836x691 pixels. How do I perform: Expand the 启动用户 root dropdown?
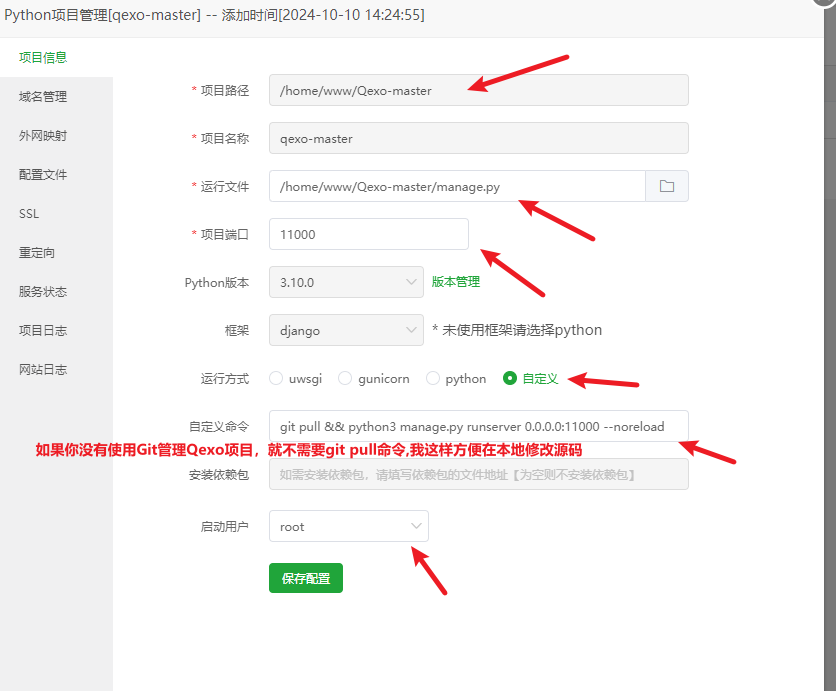coord(348,526)
